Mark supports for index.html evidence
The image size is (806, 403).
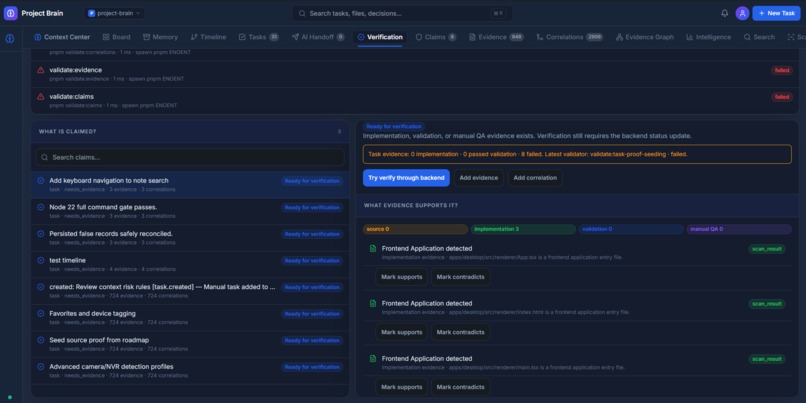(x=401, y=332)
